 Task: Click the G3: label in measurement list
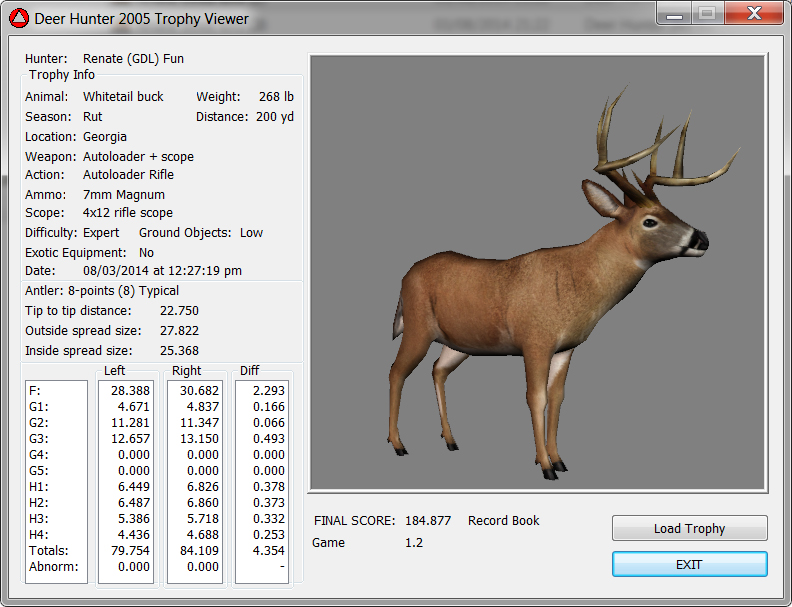click(41, 438)
